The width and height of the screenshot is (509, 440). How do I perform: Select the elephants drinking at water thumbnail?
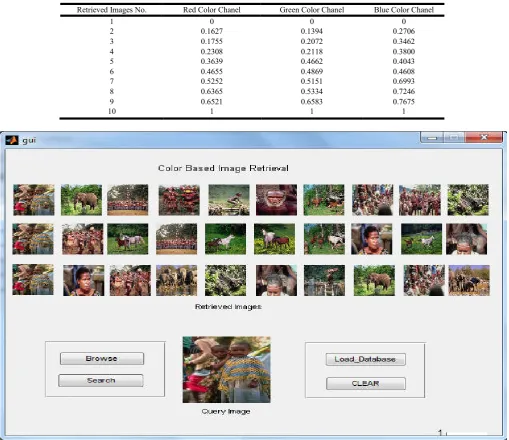176,280
